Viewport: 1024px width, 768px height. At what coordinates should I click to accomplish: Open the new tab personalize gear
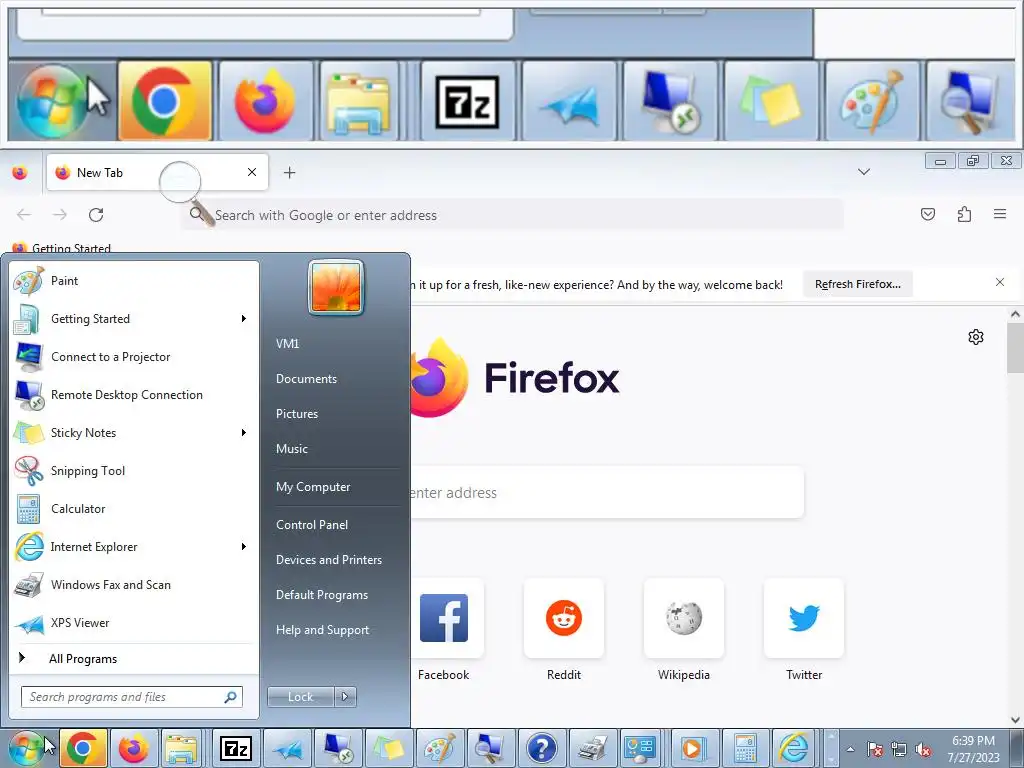(976, 337)
